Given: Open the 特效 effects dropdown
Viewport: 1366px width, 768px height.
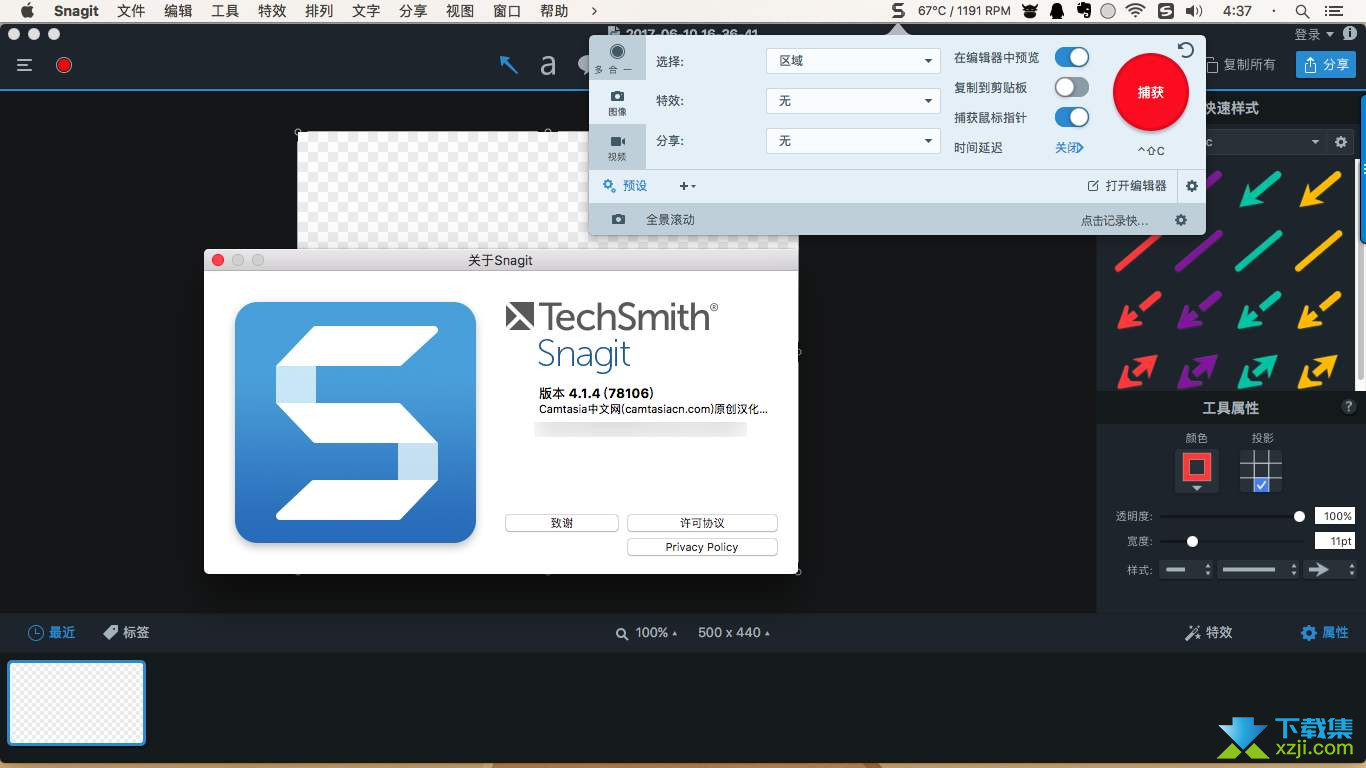Looking at the screenshot, I should coord(853,101).
